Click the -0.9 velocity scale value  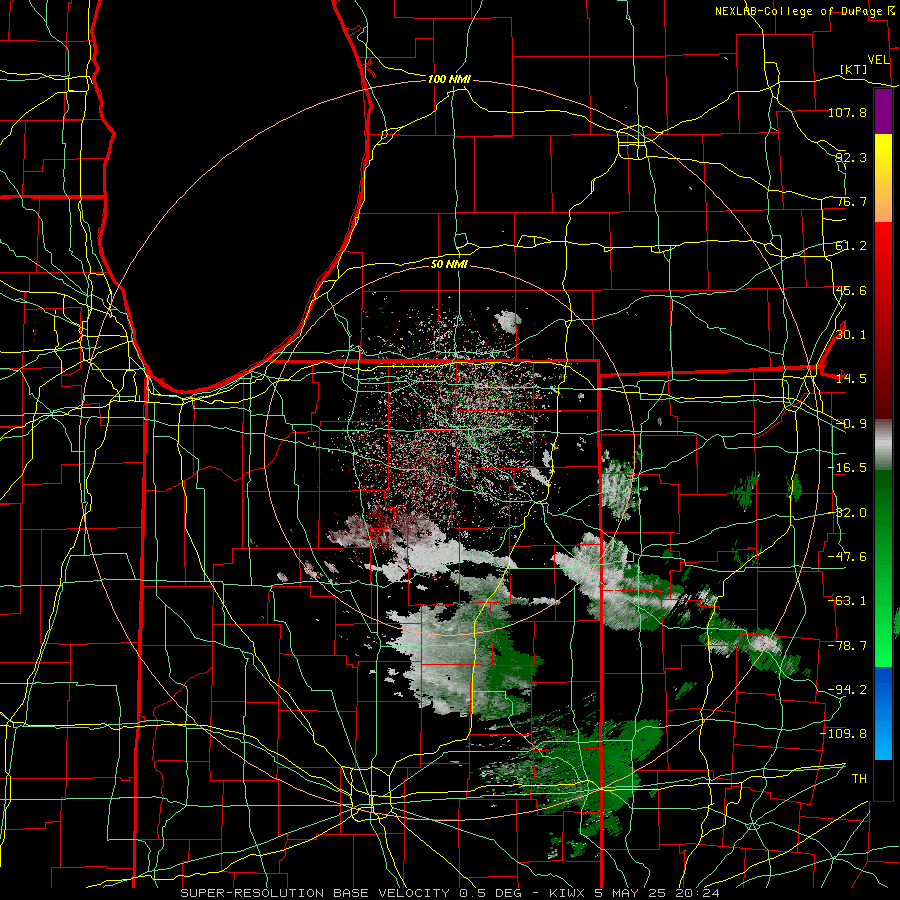click(x=851, y=424)
